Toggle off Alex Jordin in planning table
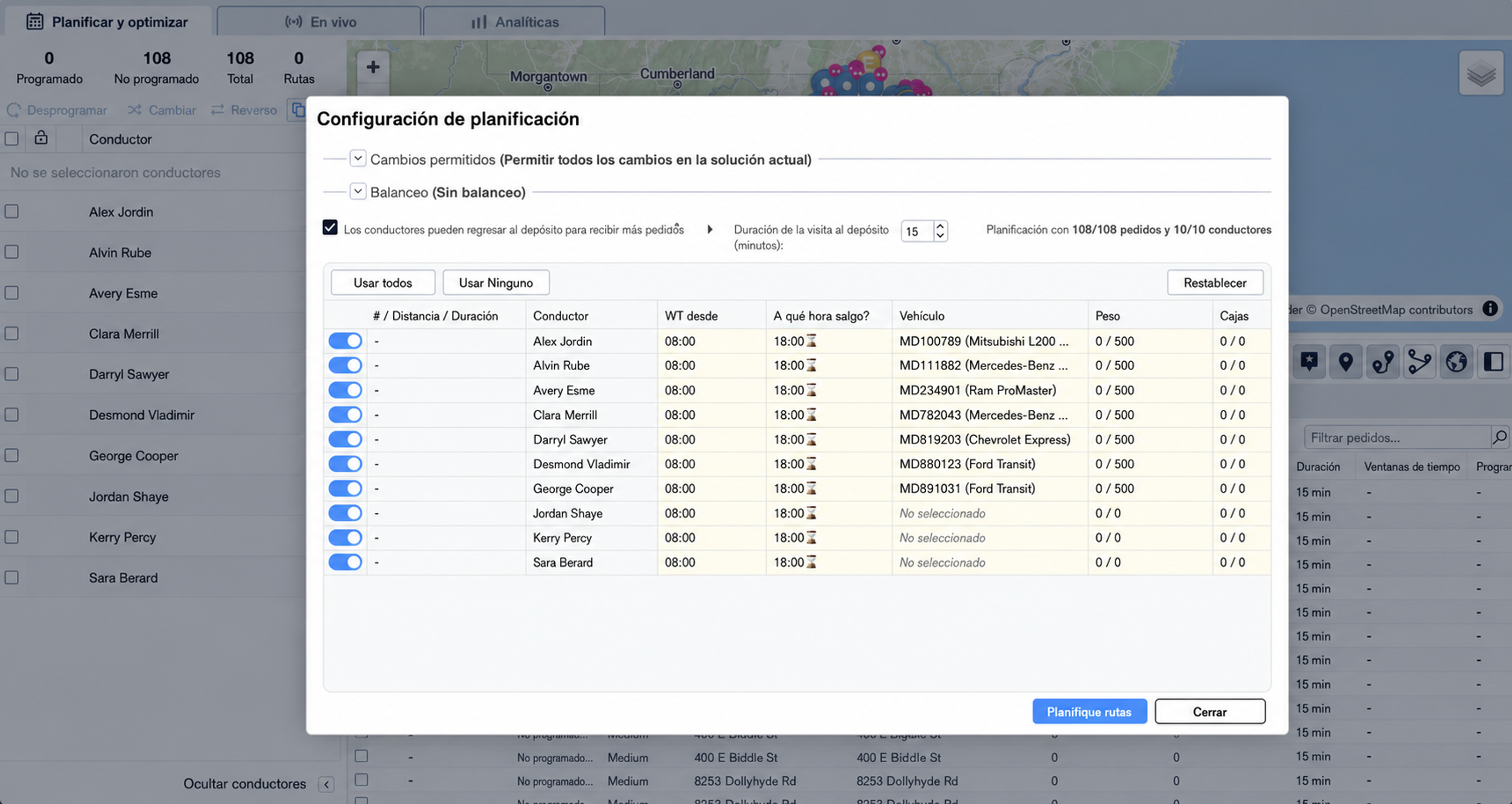This screenshot has width=1512, height=804. click(345, 341)
